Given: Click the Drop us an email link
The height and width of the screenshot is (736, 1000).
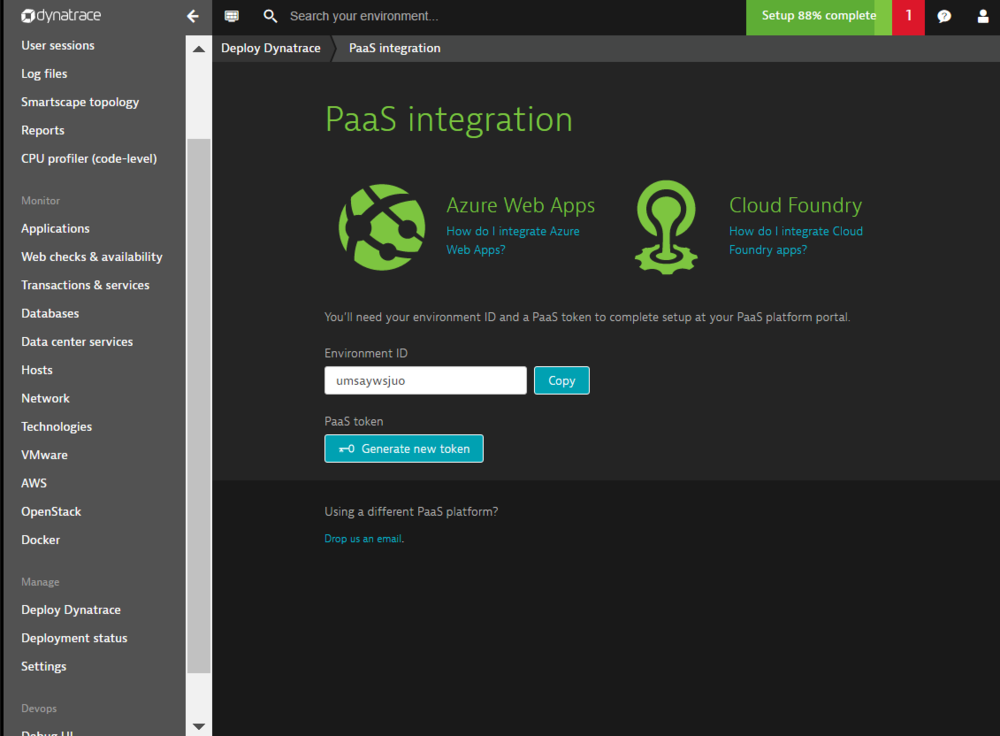Looking at the screenshot, I should pos(363,539).
